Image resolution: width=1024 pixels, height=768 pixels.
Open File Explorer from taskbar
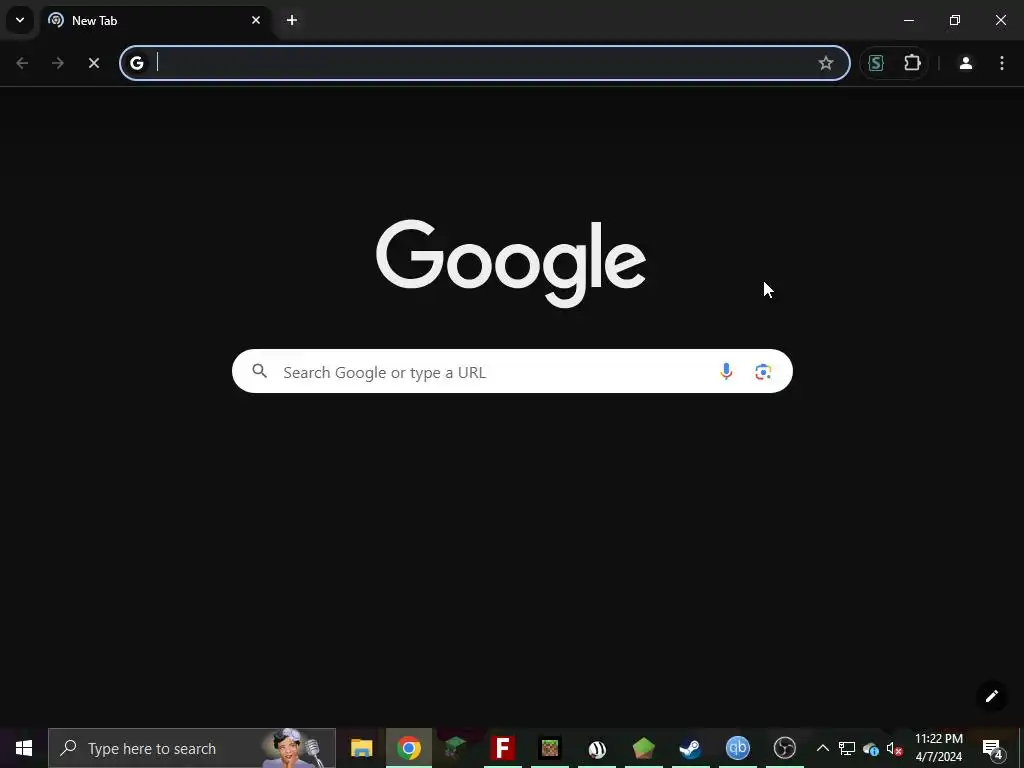coord(362,748)
